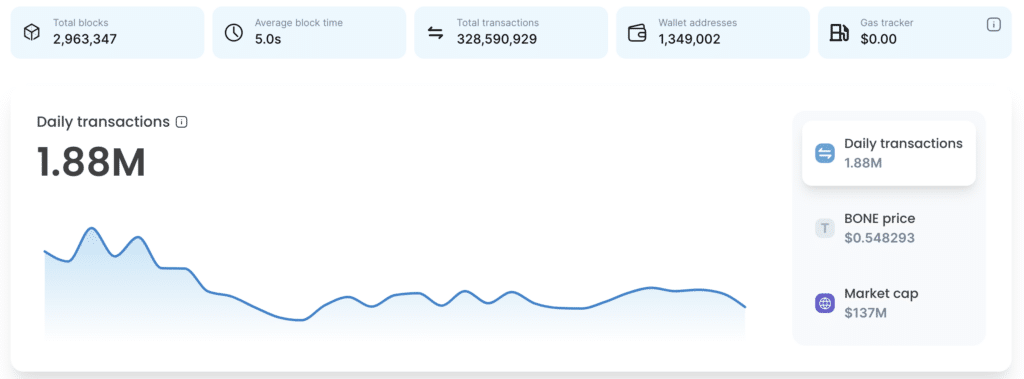
Task: Click the Daily transactions chart heading
Action: click(x=103, y=122)
